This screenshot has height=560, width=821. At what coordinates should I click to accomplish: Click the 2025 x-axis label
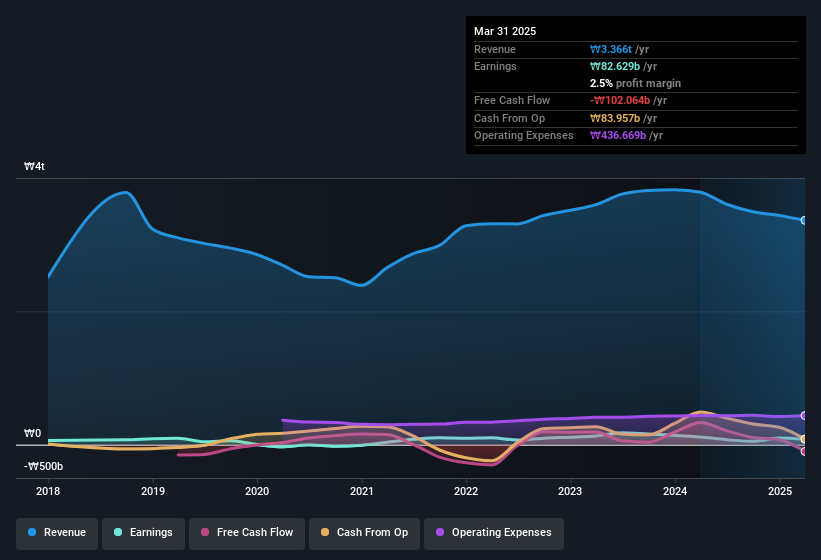[780, 491]
